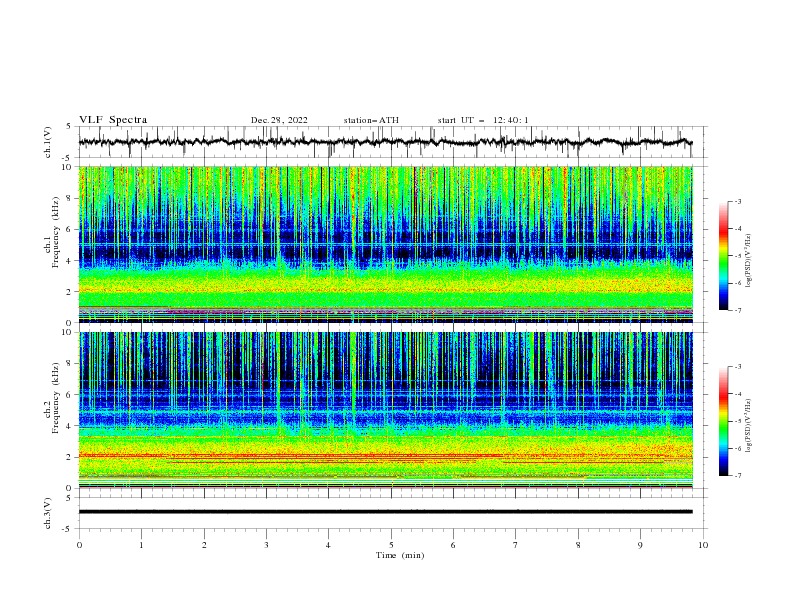
Task: Click the ch.1 Frequency (kHz) axis label
Action: point(53,230)
